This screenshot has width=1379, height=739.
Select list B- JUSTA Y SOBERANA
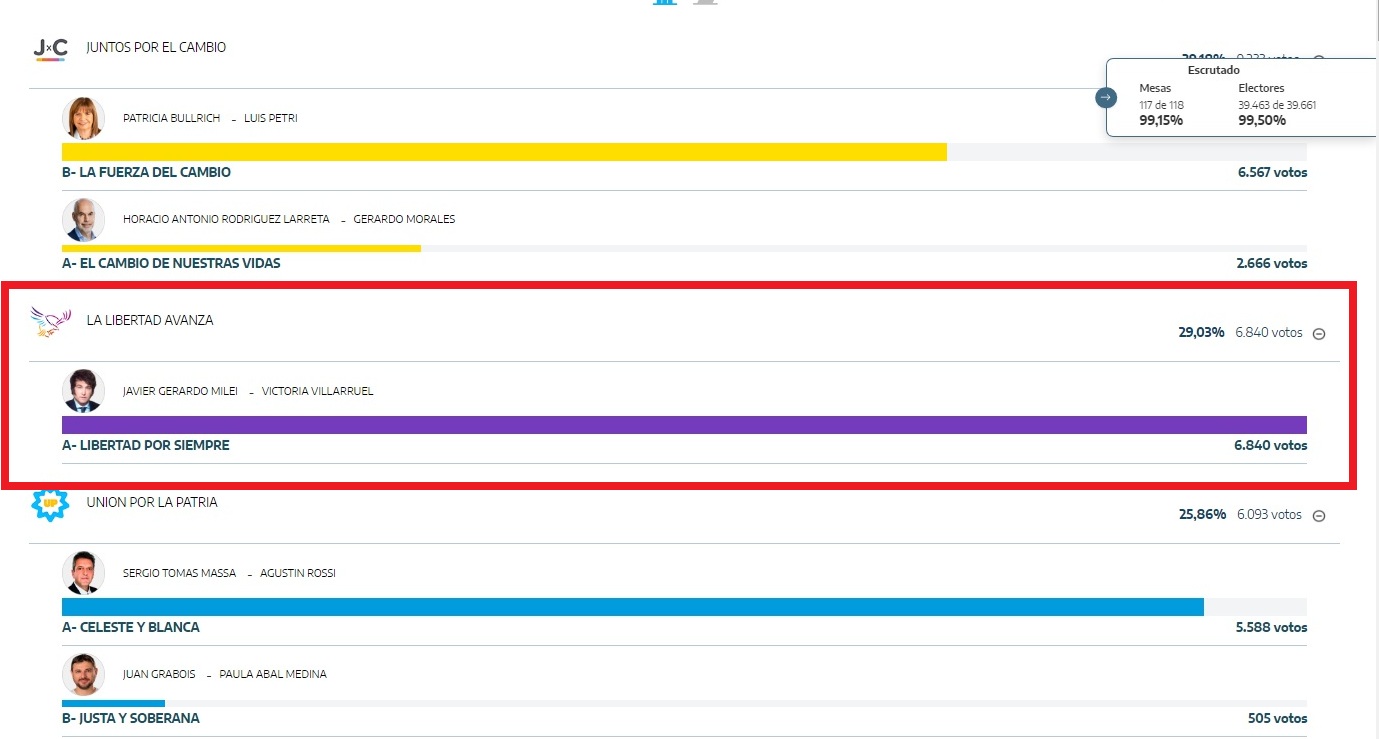tap(130, 718)
